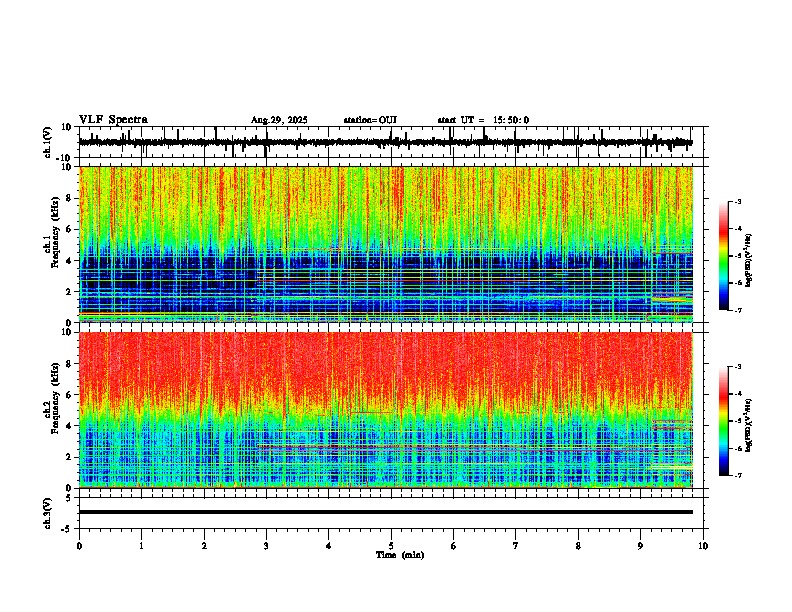
Task: Click the "ch.3(V)" axis label
Action: pyautogui.click(x=48, y=513)
